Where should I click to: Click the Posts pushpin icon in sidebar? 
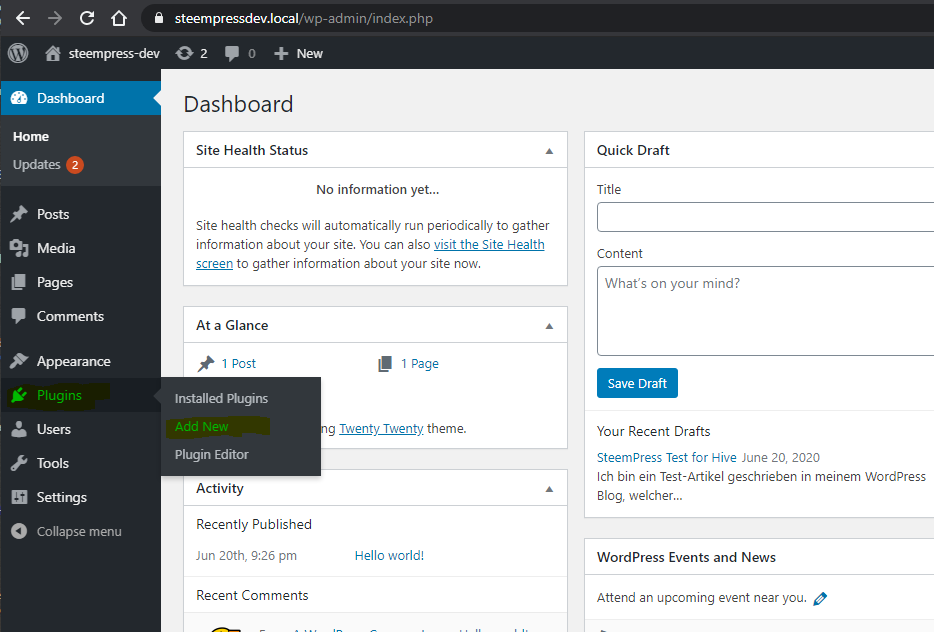(19, 214)
